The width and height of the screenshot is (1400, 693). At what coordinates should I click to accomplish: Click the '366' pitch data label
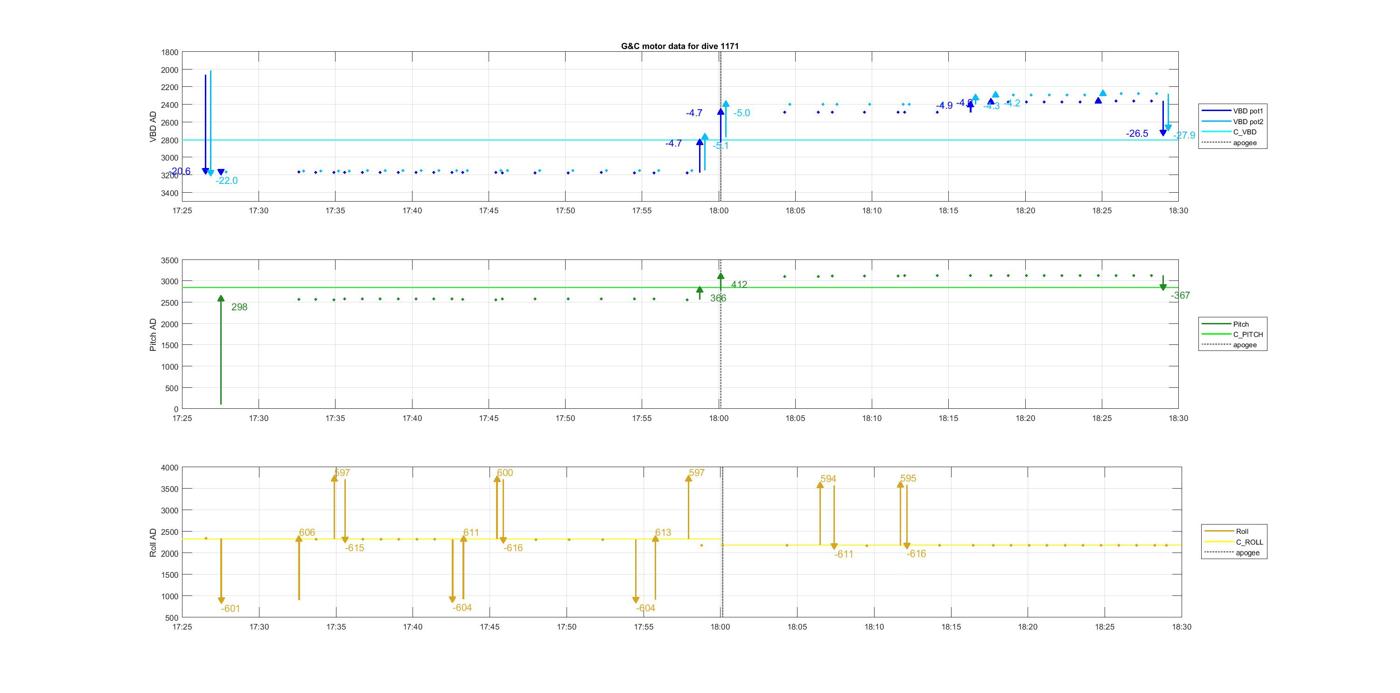[718, 299]
